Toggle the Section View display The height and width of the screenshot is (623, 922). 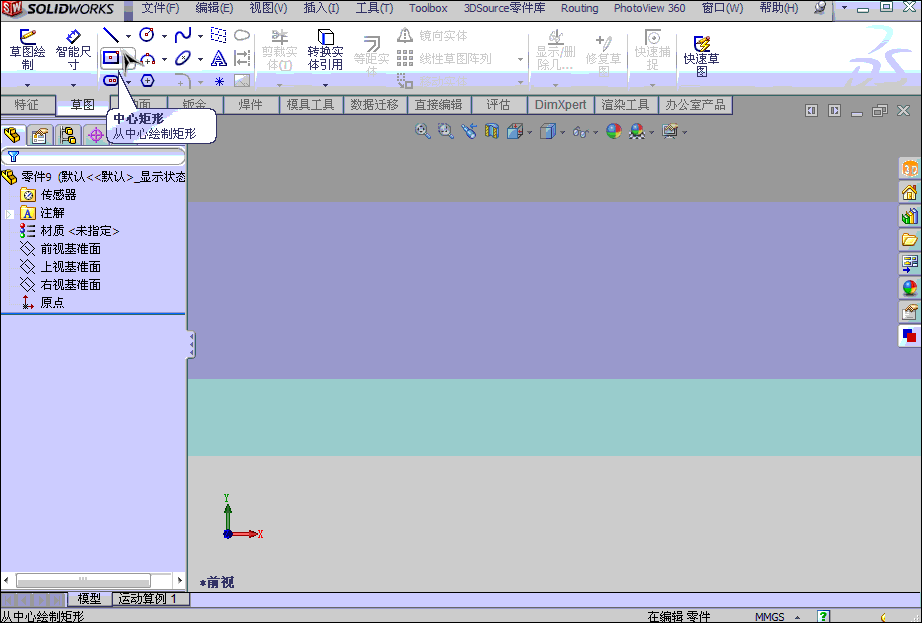click(x=491, y=131)
